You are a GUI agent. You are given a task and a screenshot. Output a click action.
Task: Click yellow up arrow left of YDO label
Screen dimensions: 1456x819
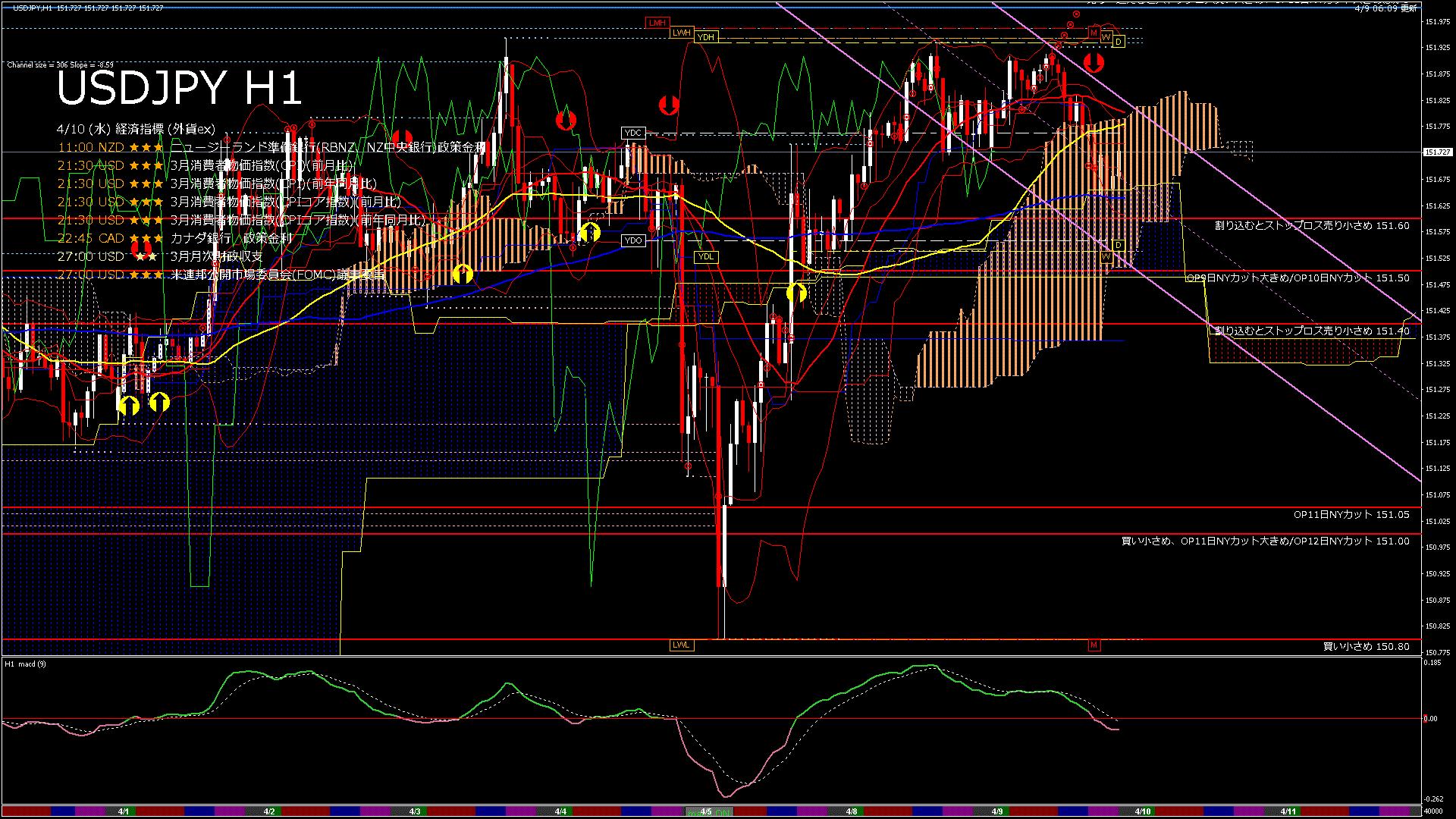[590, 232]
